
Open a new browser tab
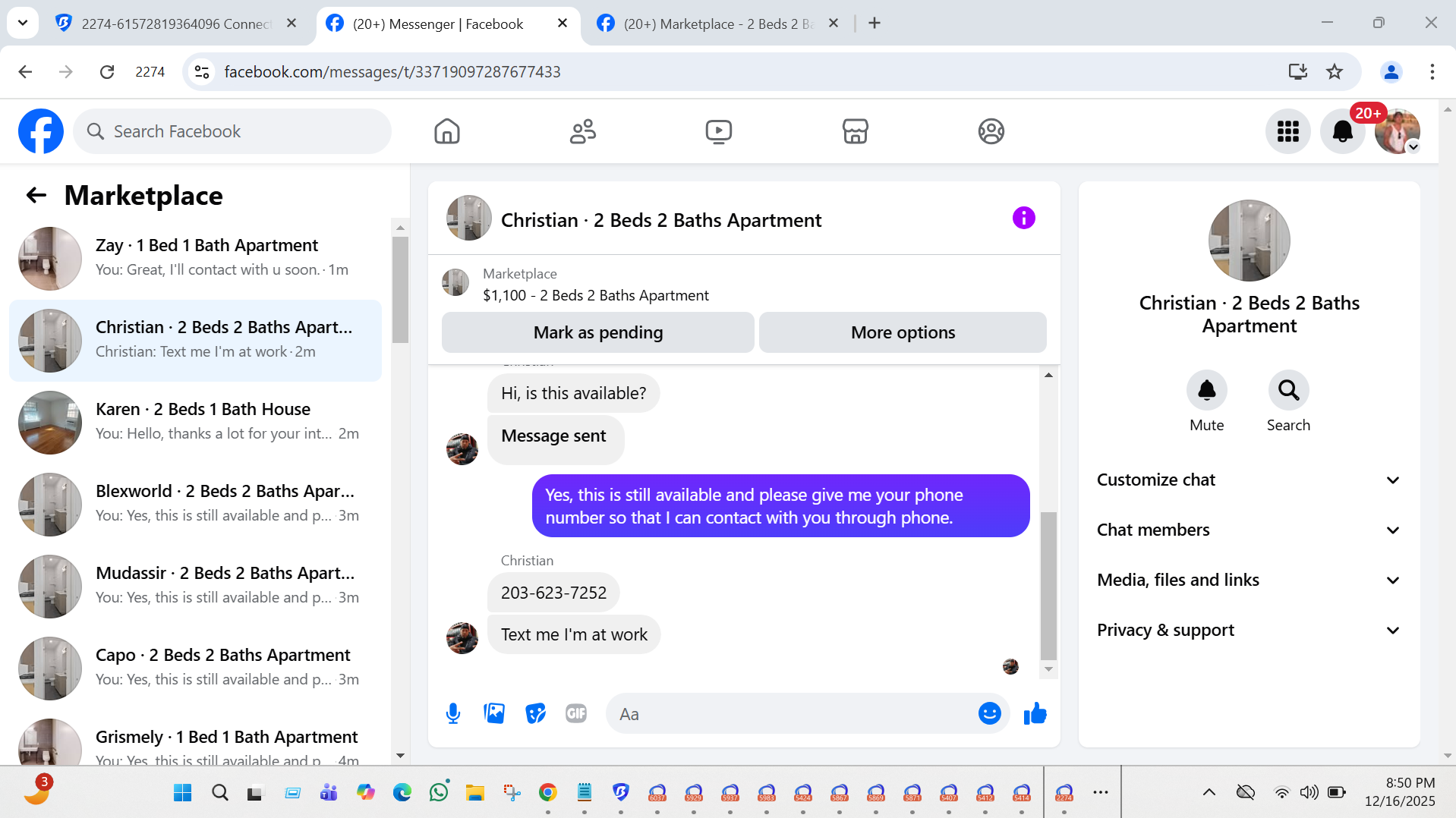pyautogui.click(x=875, y=24)
